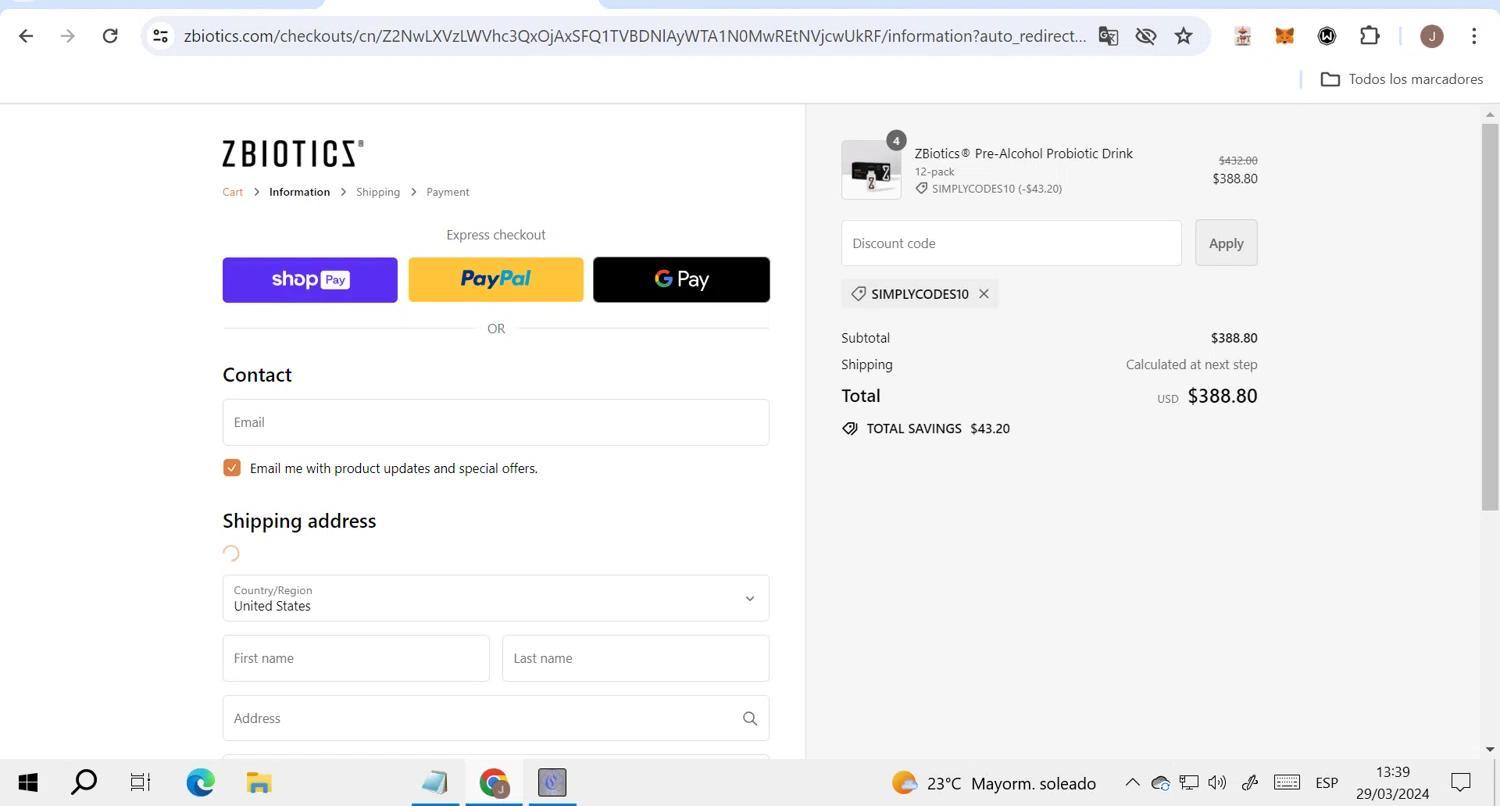Show hidden system tray icons
The height and width of the screenshot is (806, 1500).
click(1132, 783)
